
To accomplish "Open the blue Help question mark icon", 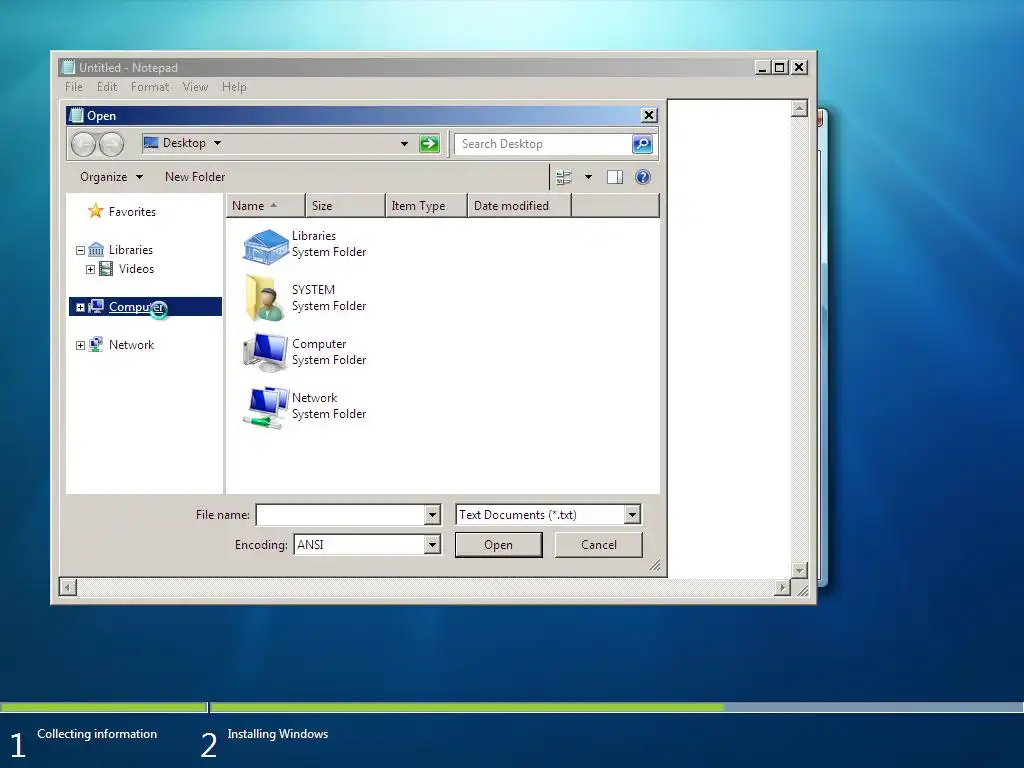I will (643, 177).
